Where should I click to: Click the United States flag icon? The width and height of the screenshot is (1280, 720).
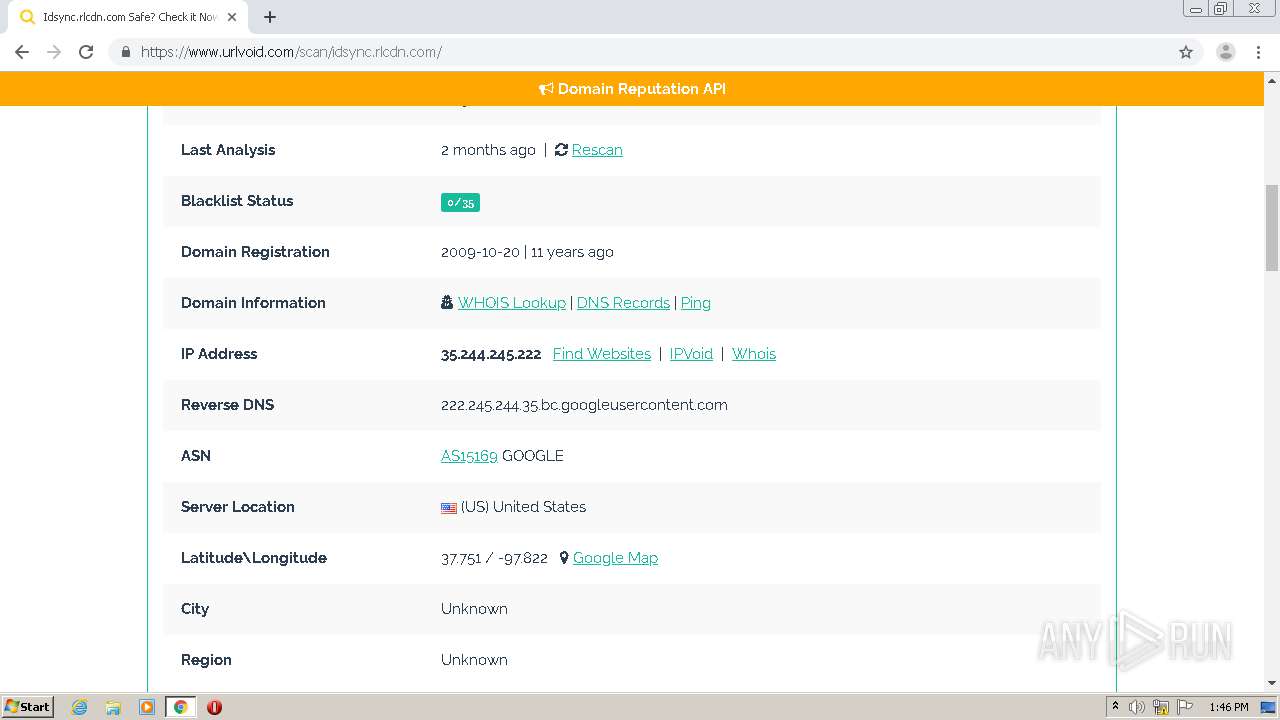(x=449, y=508)
